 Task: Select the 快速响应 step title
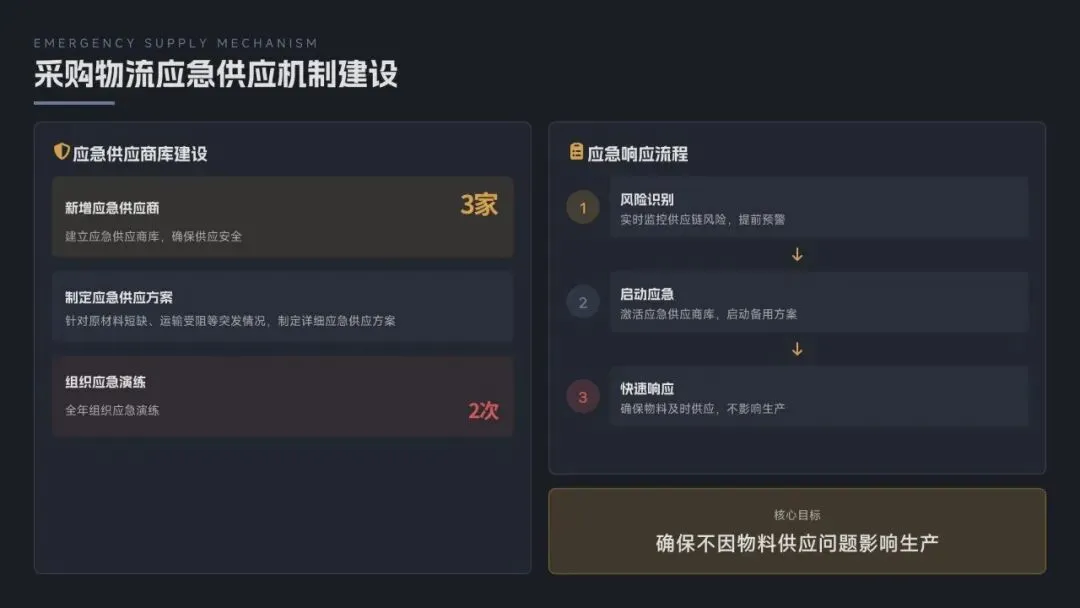[647, 388]
